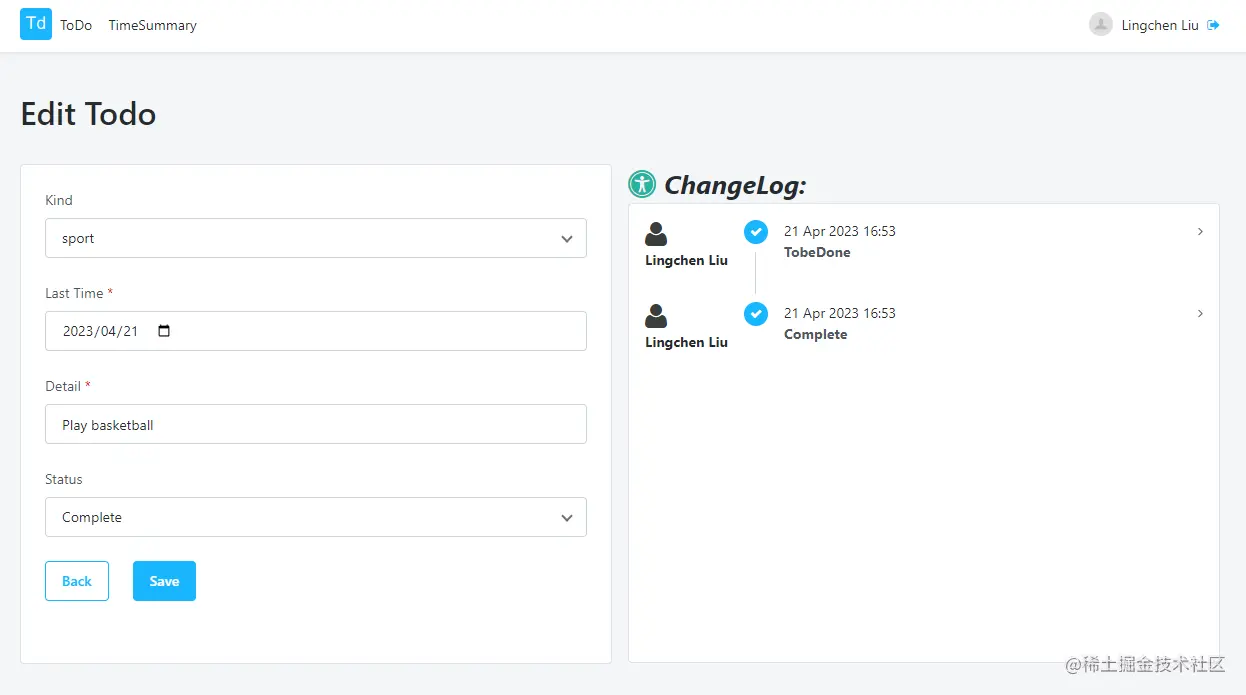Viewport: 1246px width, 695px height.
Task: Open the Status dropdown showing Complete
Action: [316, 517]
